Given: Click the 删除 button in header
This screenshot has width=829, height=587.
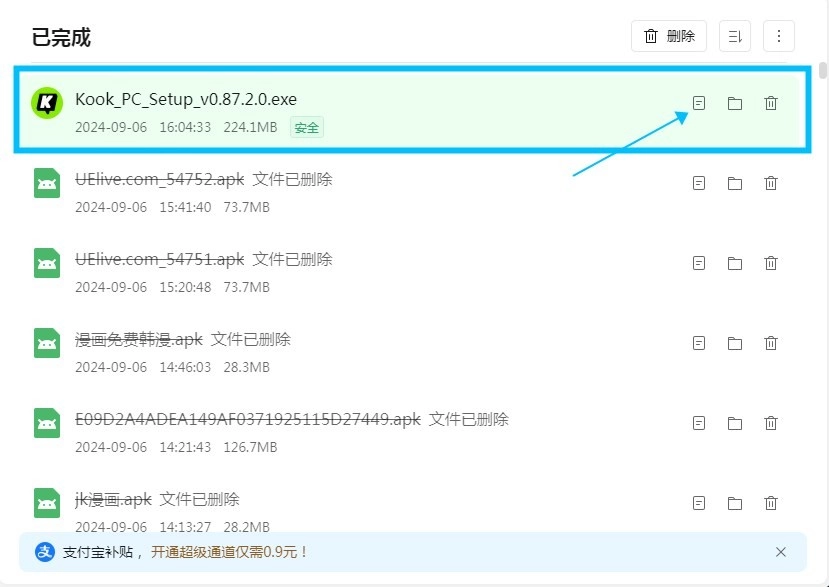Looking at the screenshot, I should pos(669,36).
